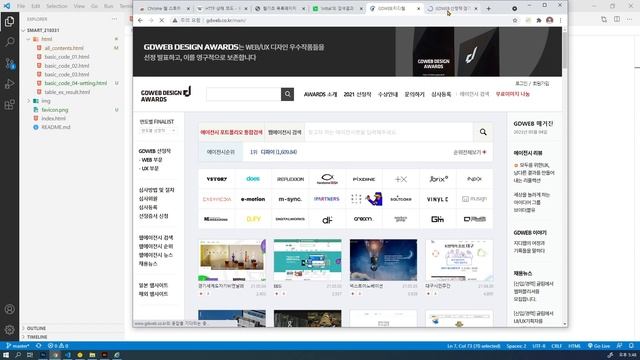
Task: Open the Run and Debug icon
Action: (9, 84)
